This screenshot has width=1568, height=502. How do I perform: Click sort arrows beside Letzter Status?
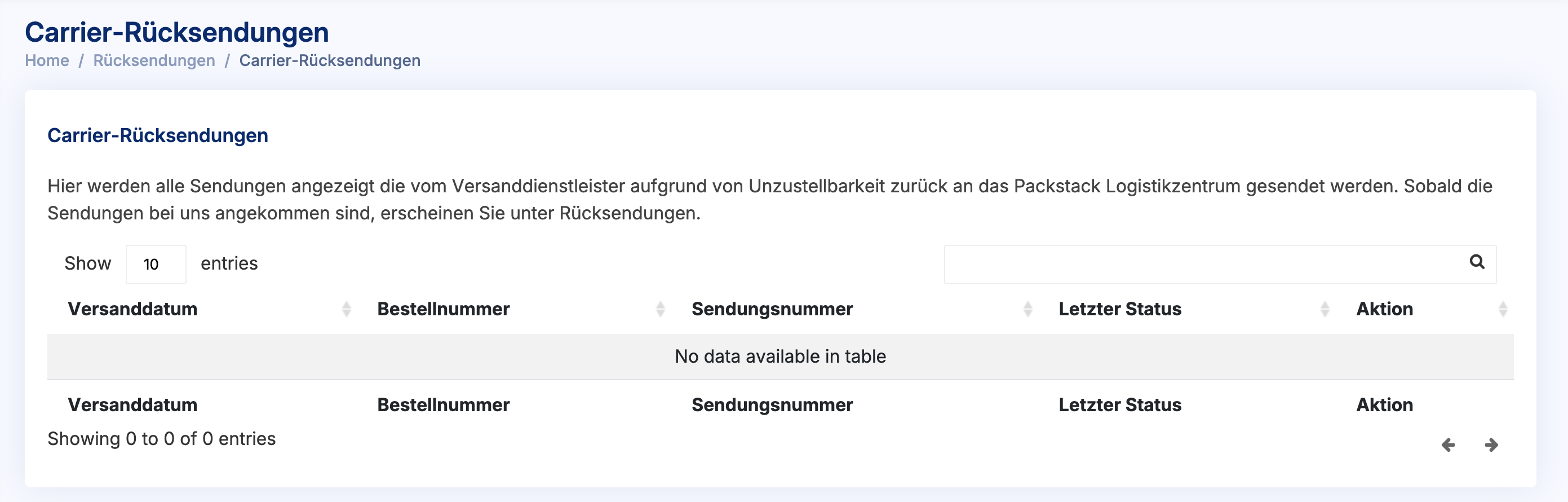click(x=1325, y=310)
